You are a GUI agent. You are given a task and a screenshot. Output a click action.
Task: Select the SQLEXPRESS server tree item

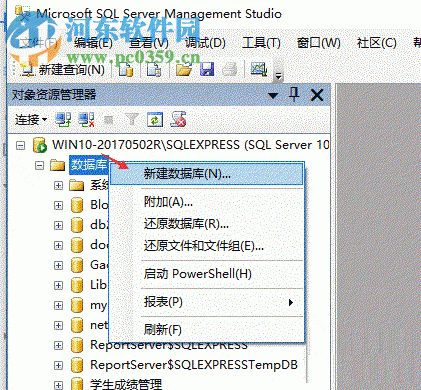[x=191, y=145]
